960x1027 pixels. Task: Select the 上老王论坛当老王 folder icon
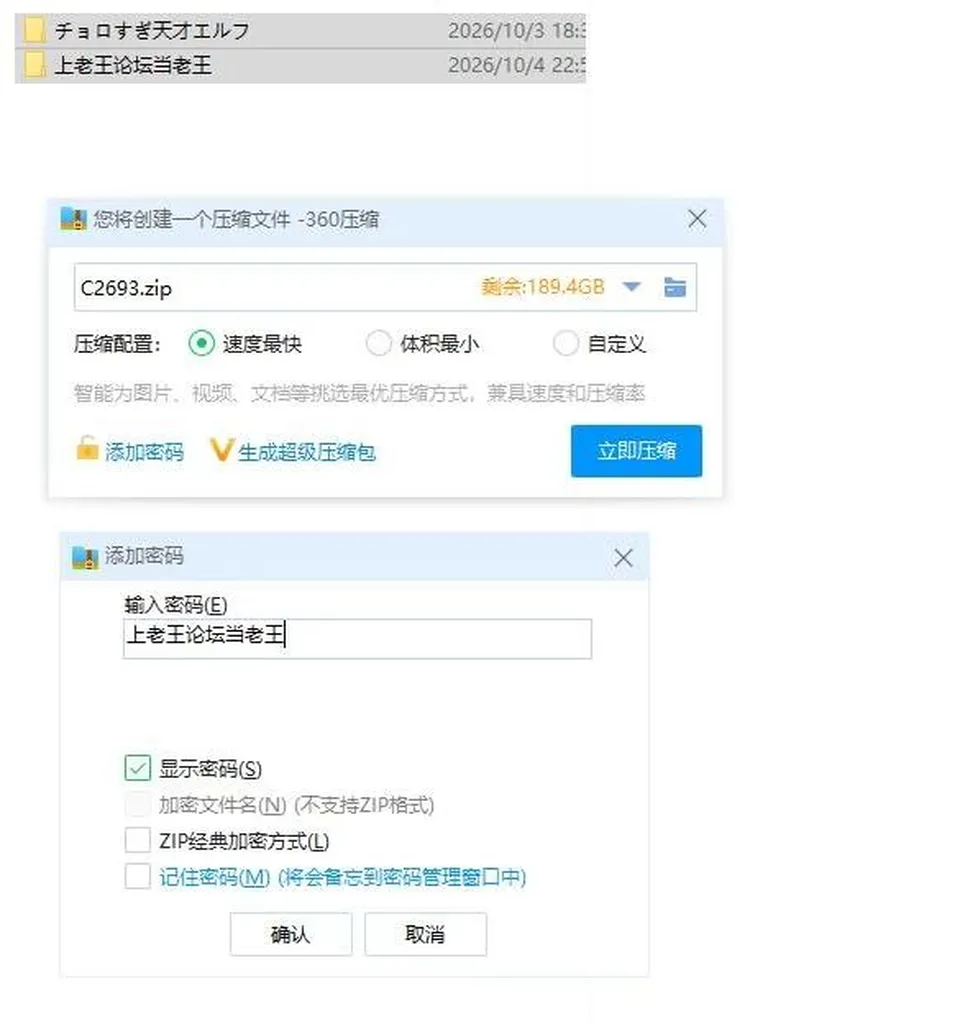pyautogui.click(x=34, y=65)
